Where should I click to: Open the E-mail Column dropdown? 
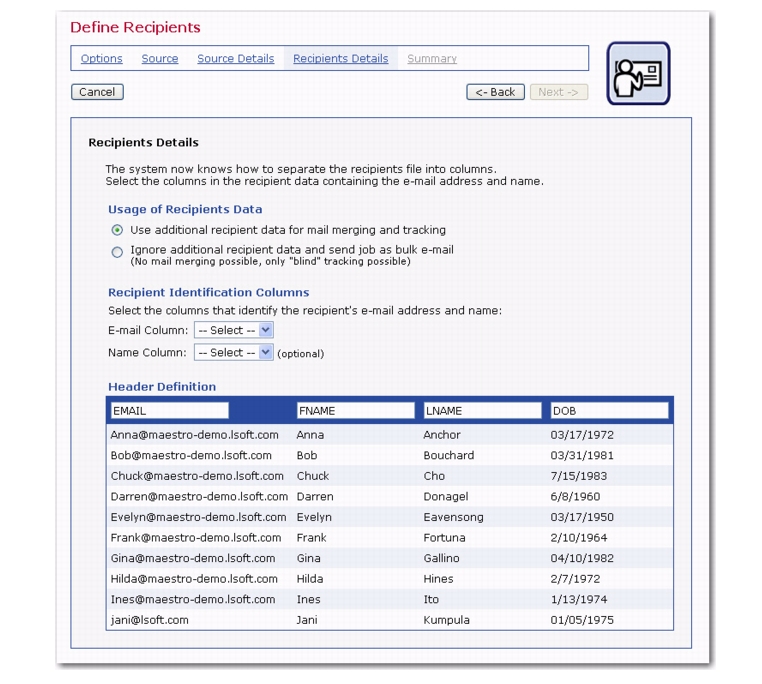pos(233,330)
